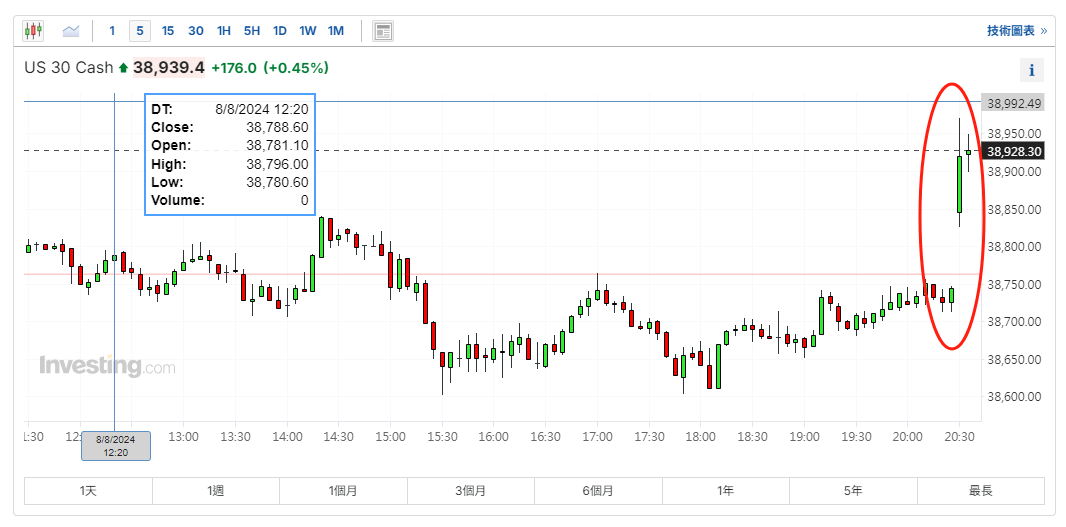Select the 5-minute interval

140,31
